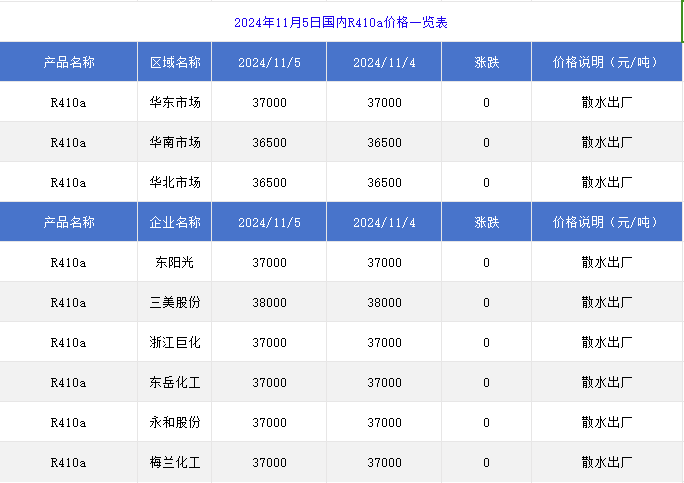Click the 涨跌 value 0 for 三美股份
The width and height of the screenshot is (684, 483).
tap(486, 303)
